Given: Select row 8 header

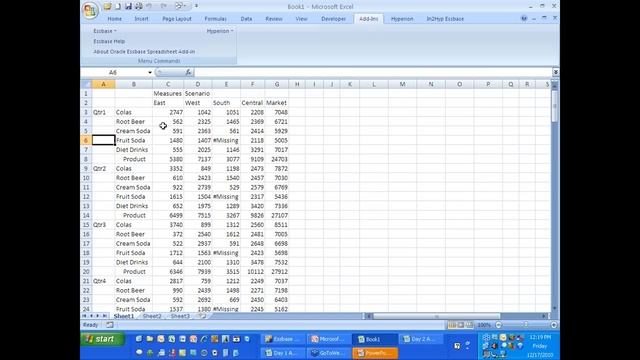Looking at the screenshot, I should 86,159.
